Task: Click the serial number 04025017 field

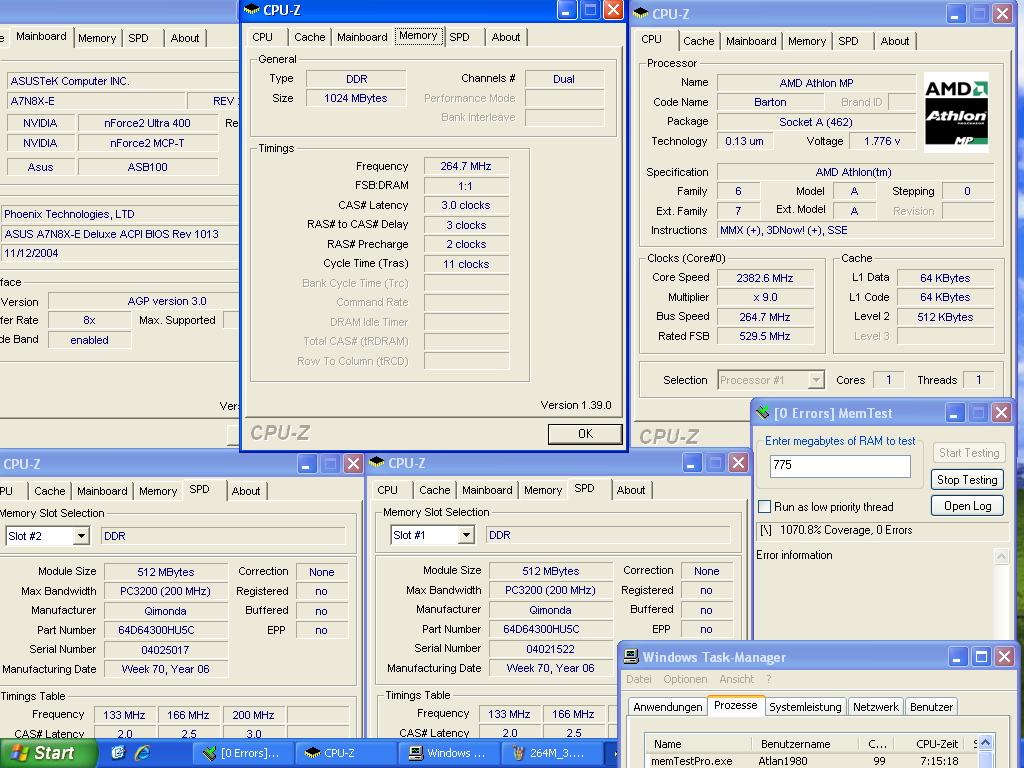Action: tap(165, 650)
